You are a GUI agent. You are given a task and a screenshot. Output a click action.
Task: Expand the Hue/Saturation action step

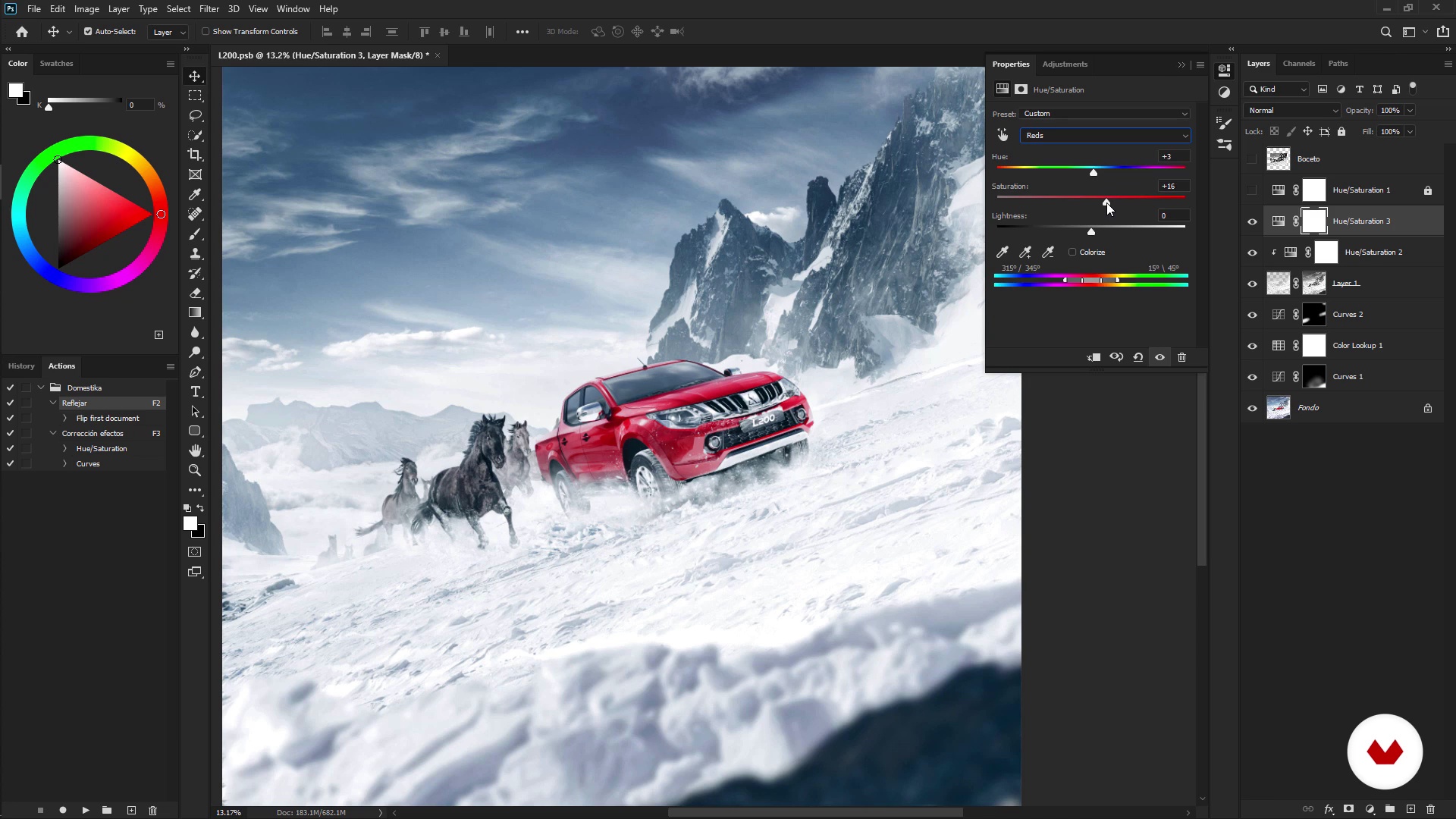click(x=64, y=449)
